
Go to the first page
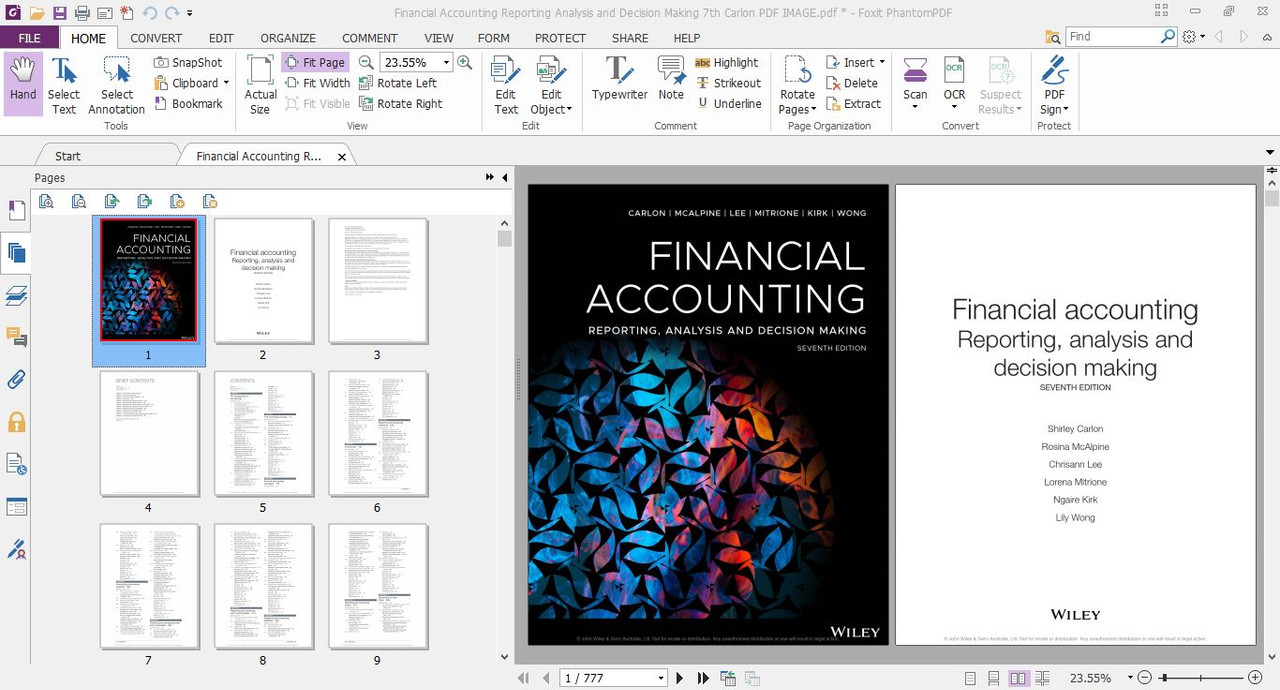pos(523,678)
